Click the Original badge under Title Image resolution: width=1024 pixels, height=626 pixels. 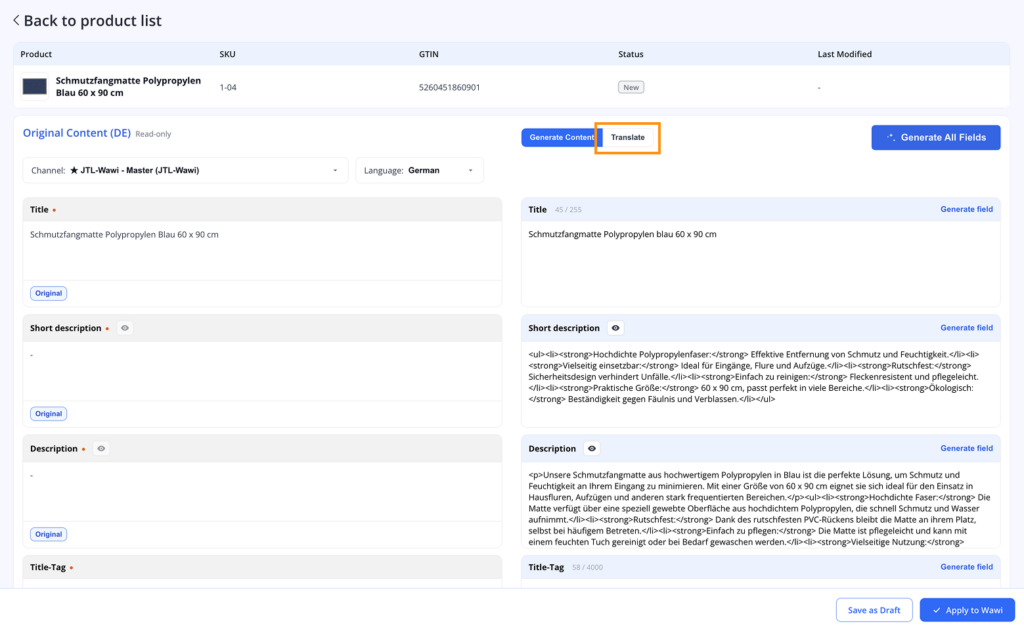point(48,293)
